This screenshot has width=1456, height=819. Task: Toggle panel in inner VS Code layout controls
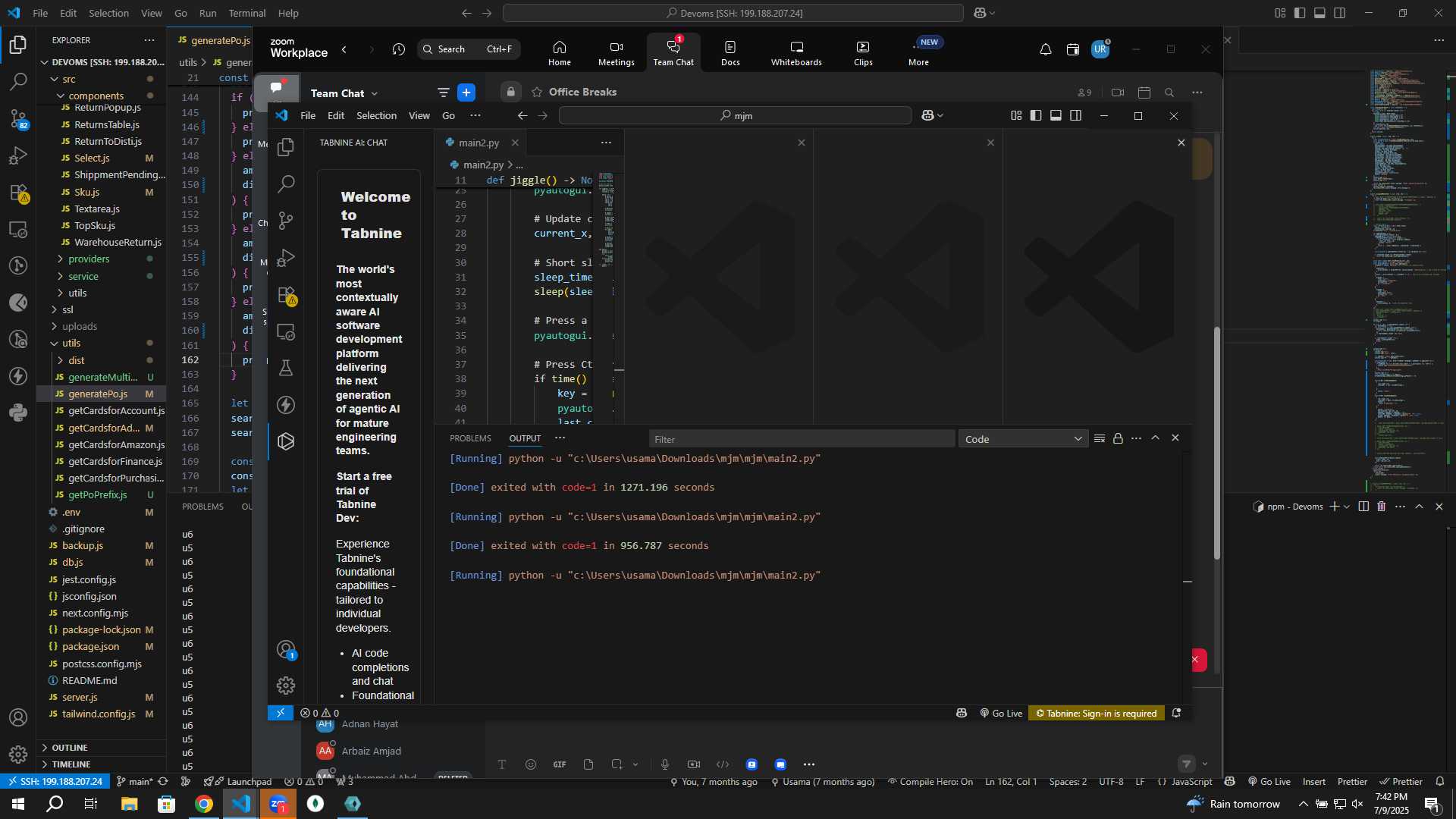(x=1056, y=115)
